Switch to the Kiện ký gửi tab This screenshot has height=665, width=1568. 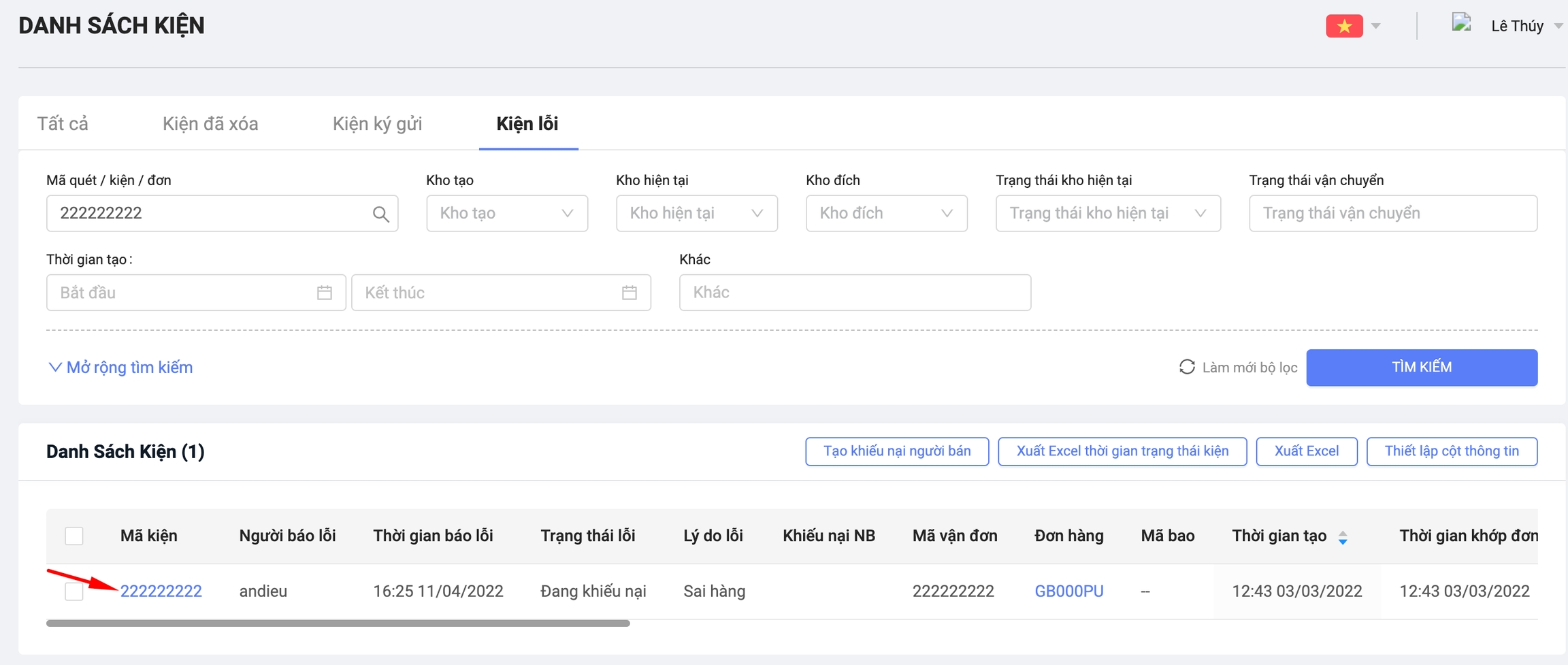pyautogui.click(x=377, y=124)
